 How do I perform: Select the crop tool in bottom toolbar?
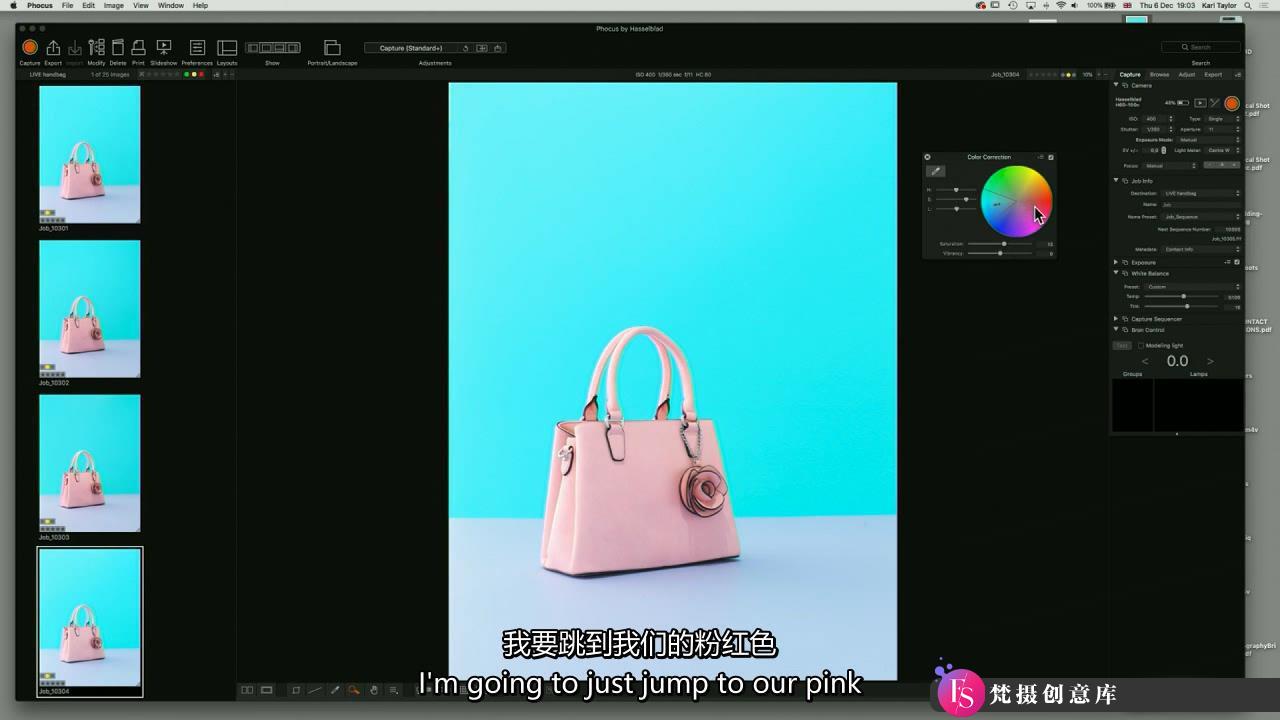(296, 690)
